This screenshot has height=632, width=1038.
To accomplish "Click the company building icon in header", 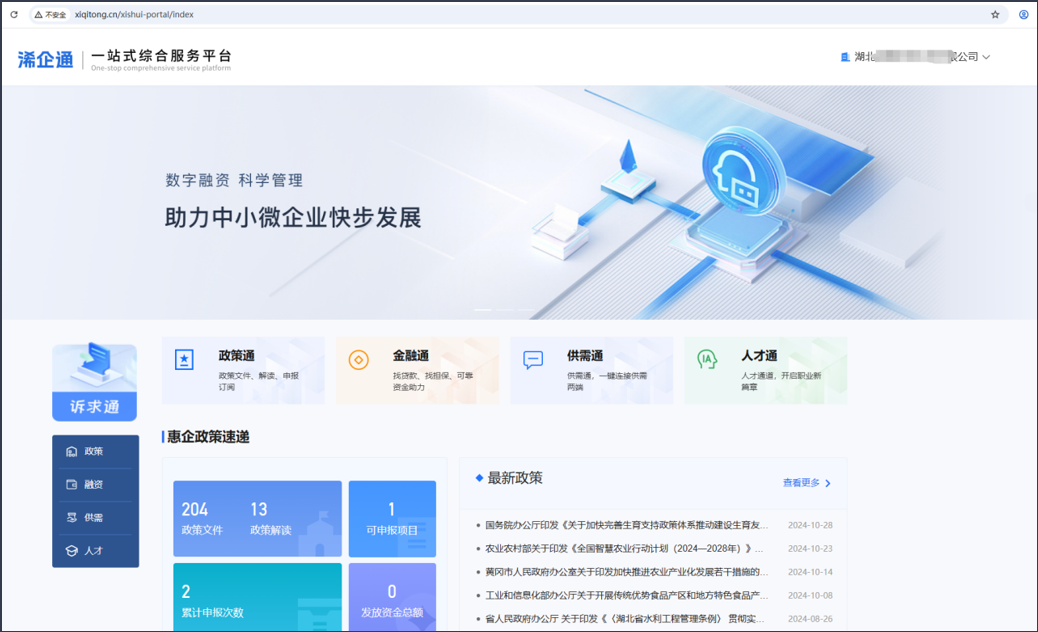I will (845, 57).
